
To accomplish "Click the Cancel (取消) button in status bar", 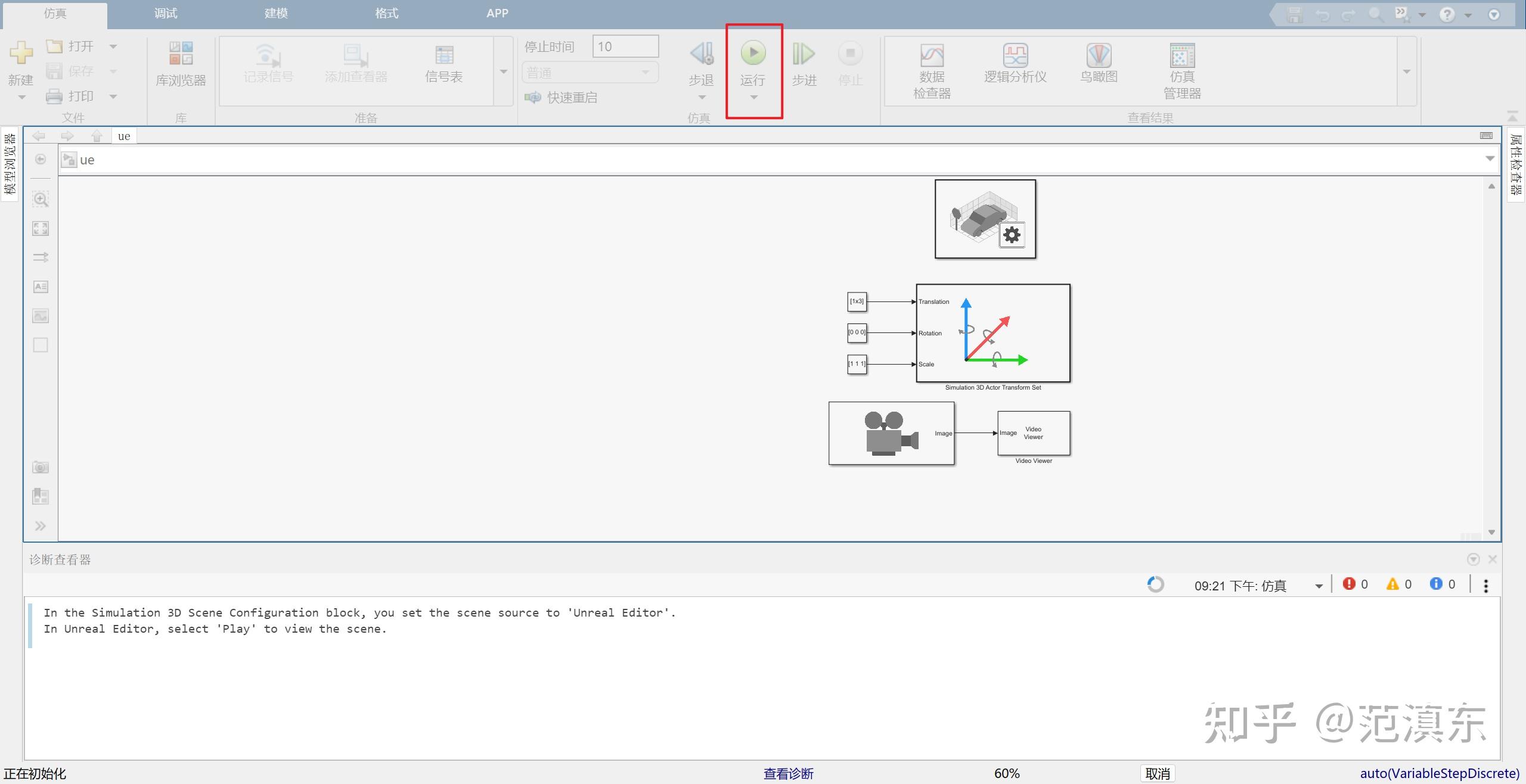I will [x=1157, y=773].
